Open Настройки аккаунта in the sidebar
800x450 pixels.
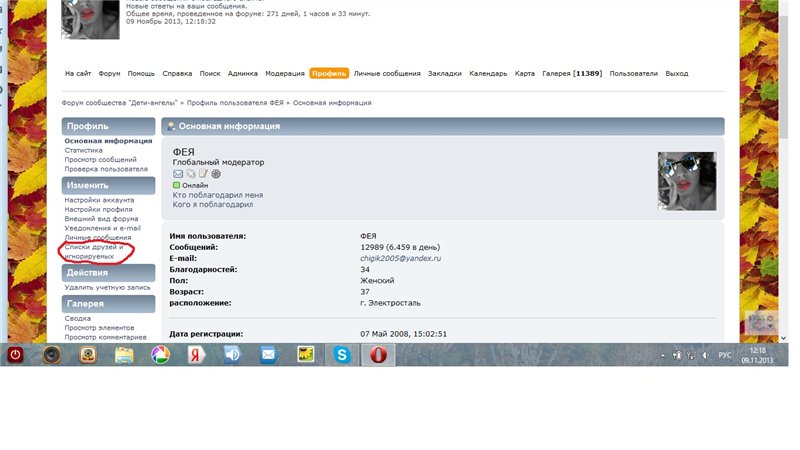pyautogui.click(x=99, y=200)
